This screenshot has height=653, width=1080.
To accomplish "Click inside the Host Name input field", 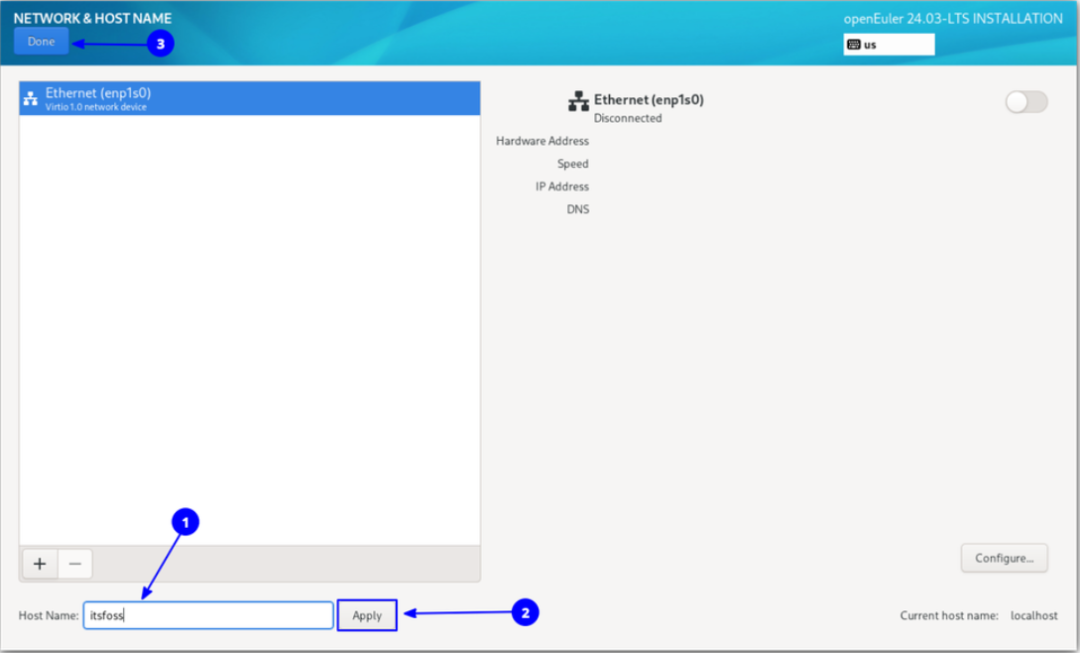I will [x=208, y=615].
